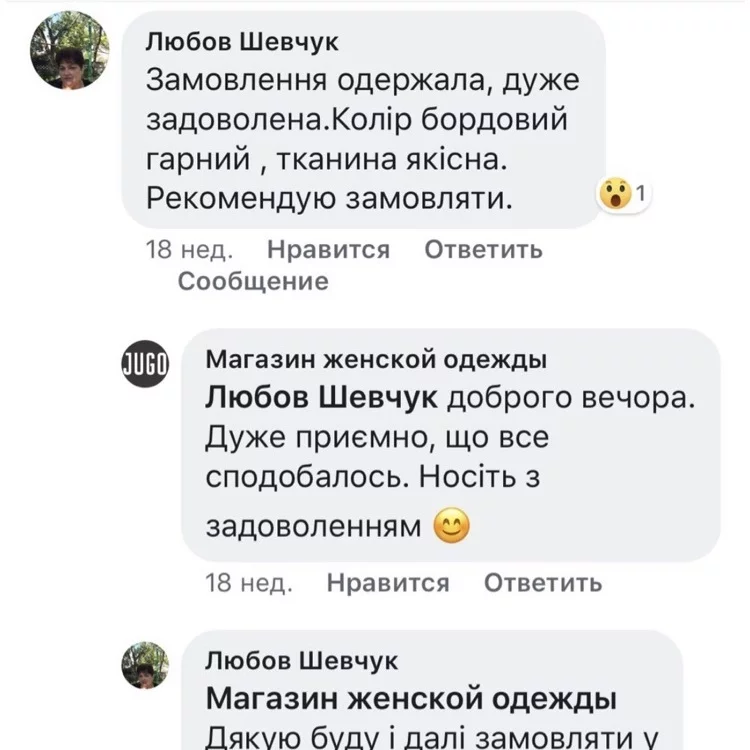The width and height of the screenshot is (750, 750).
Task: Reply to the first comment via Ответить
Action: (x=483, y=249)
